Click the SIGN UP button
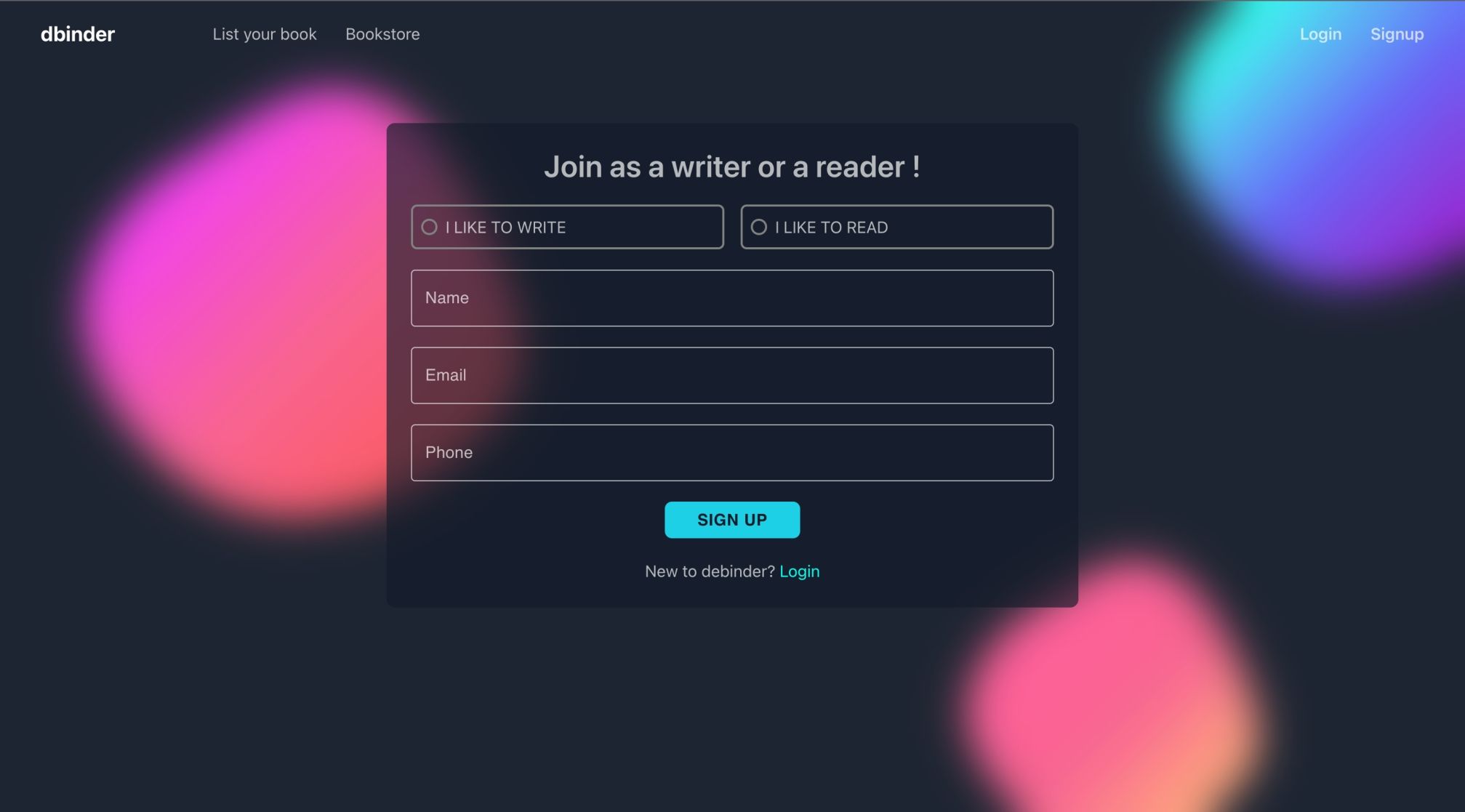1465x812 pixels. click(x=732, y=519)
